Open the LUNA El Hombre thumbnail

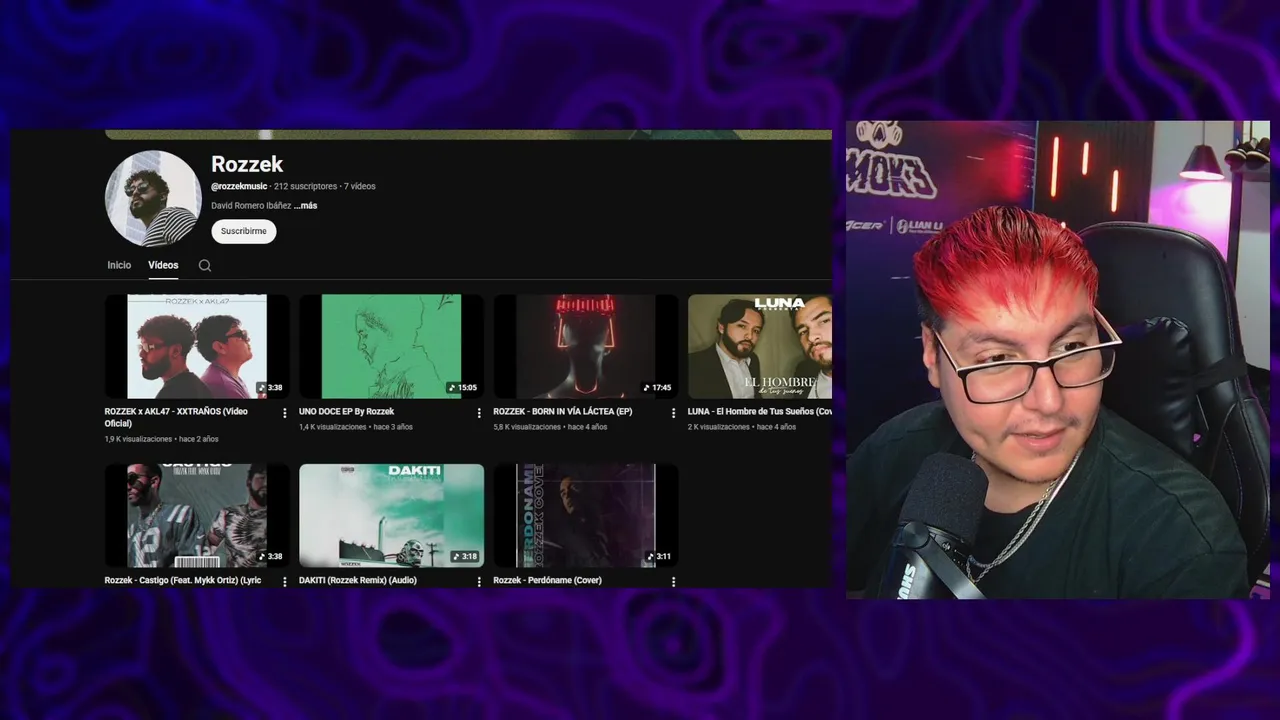tap(760, 346)
